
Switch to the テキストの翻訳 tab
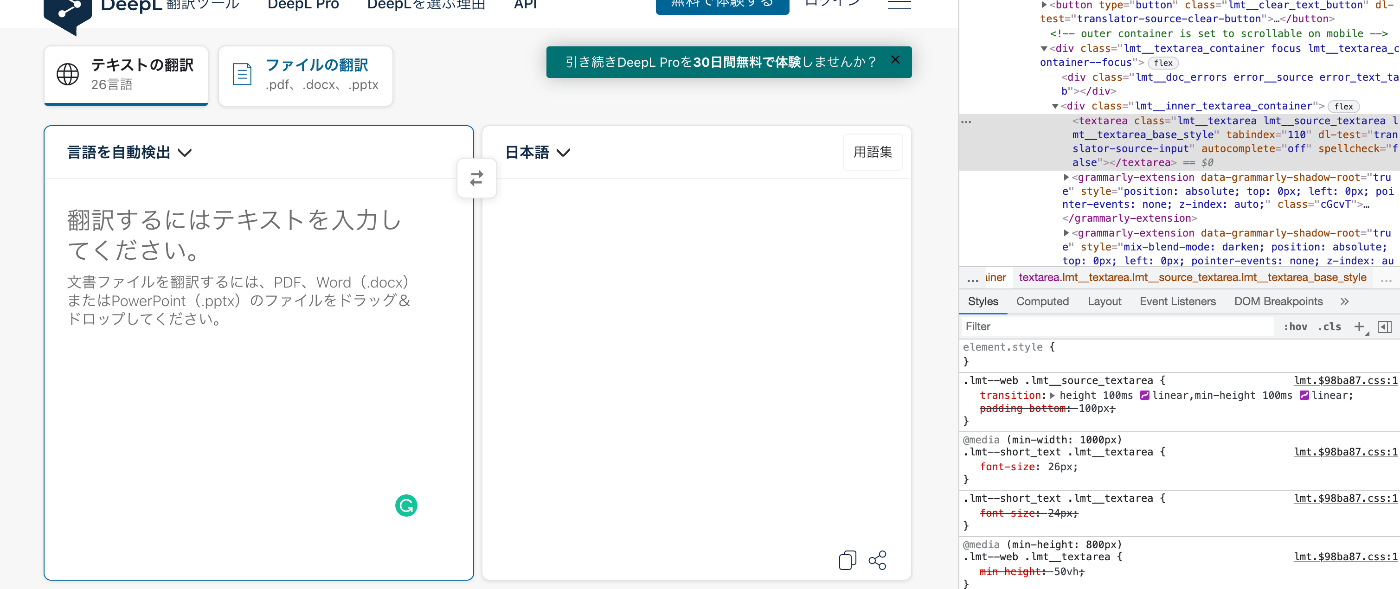point(126,75)
